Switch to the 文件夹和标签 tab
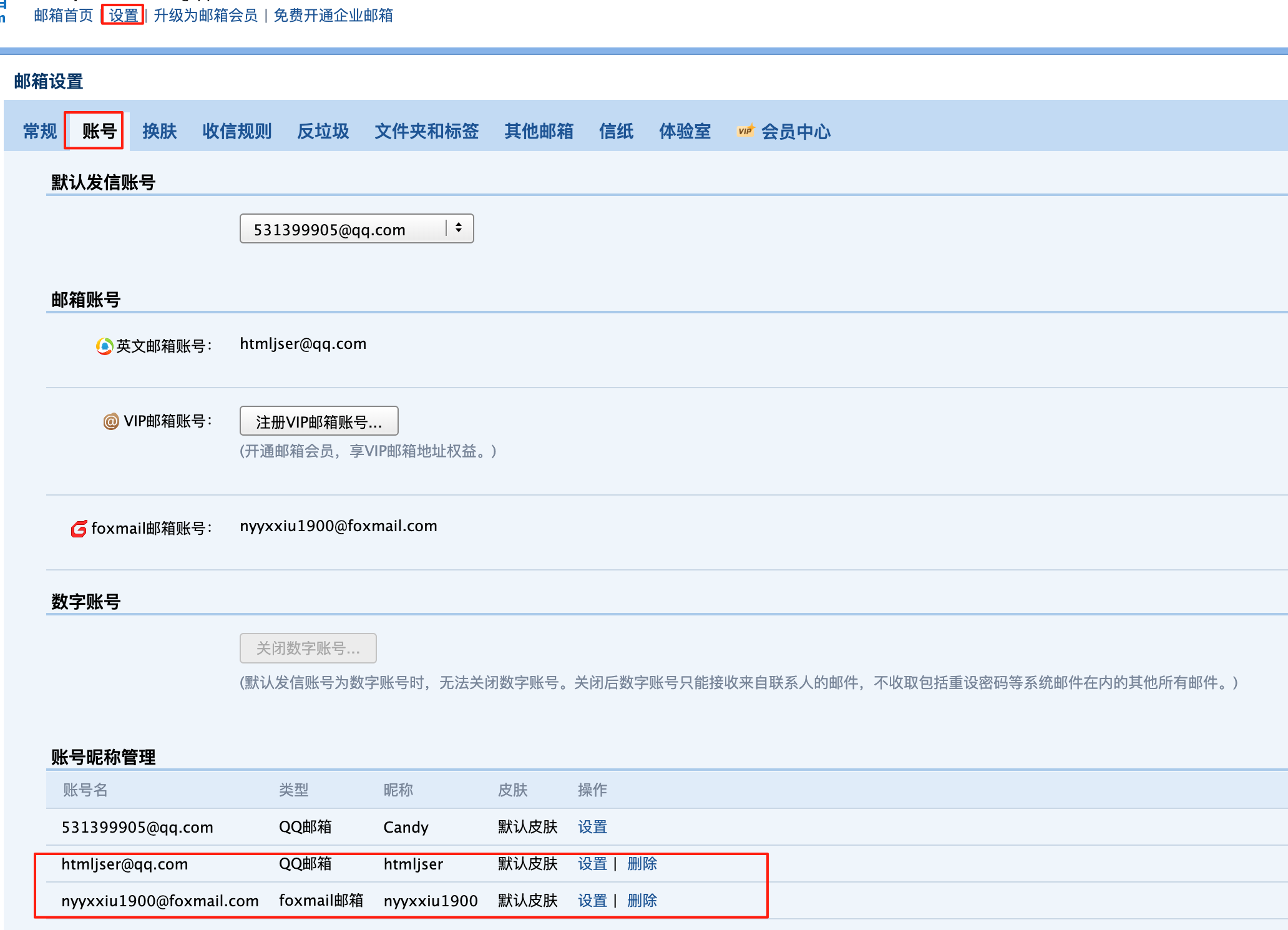This screenshot has width=1288, height=930. (x=427, y=131)
